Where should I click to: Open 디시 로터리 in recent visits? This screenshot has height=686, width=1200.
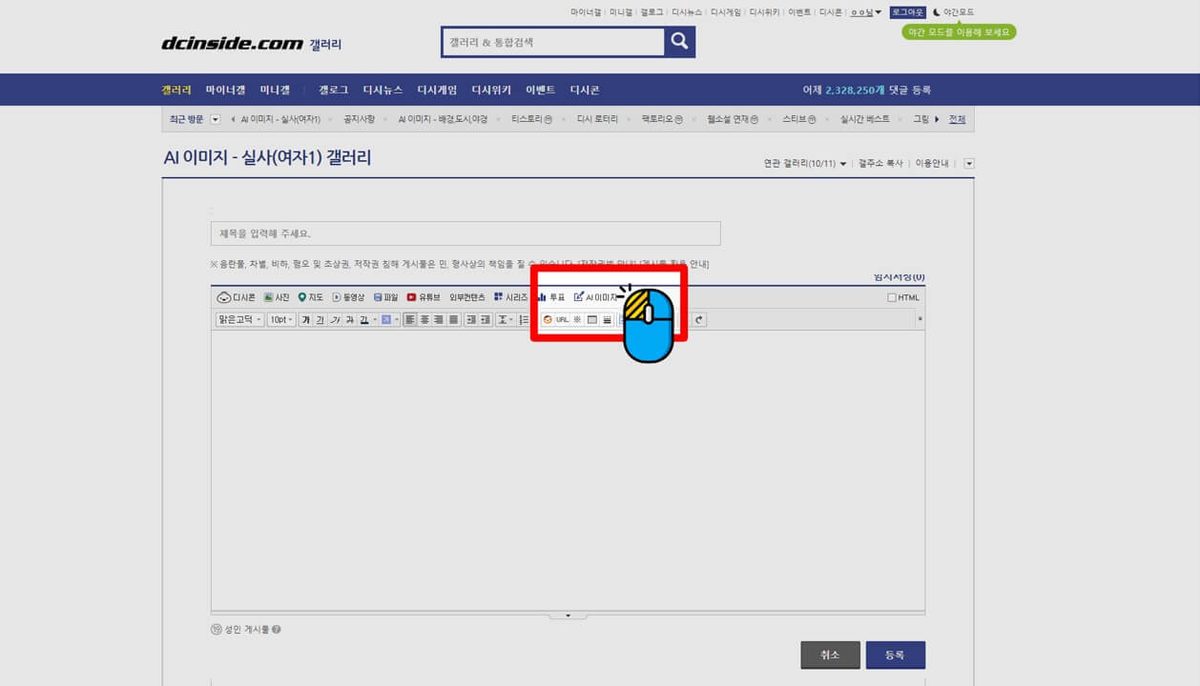(597, 119)
